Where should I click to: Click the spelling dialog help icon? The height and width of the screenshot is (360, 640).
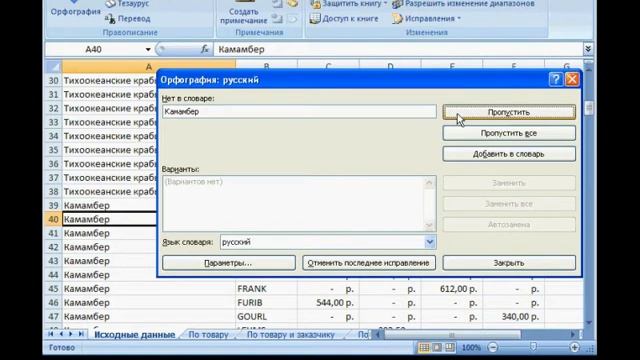[x=556, y=79]
